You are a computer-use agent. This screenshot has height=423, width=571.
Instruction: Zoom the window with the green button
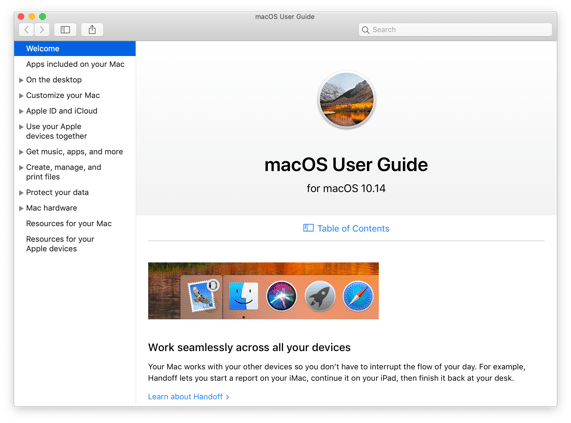tap(43, 16)
